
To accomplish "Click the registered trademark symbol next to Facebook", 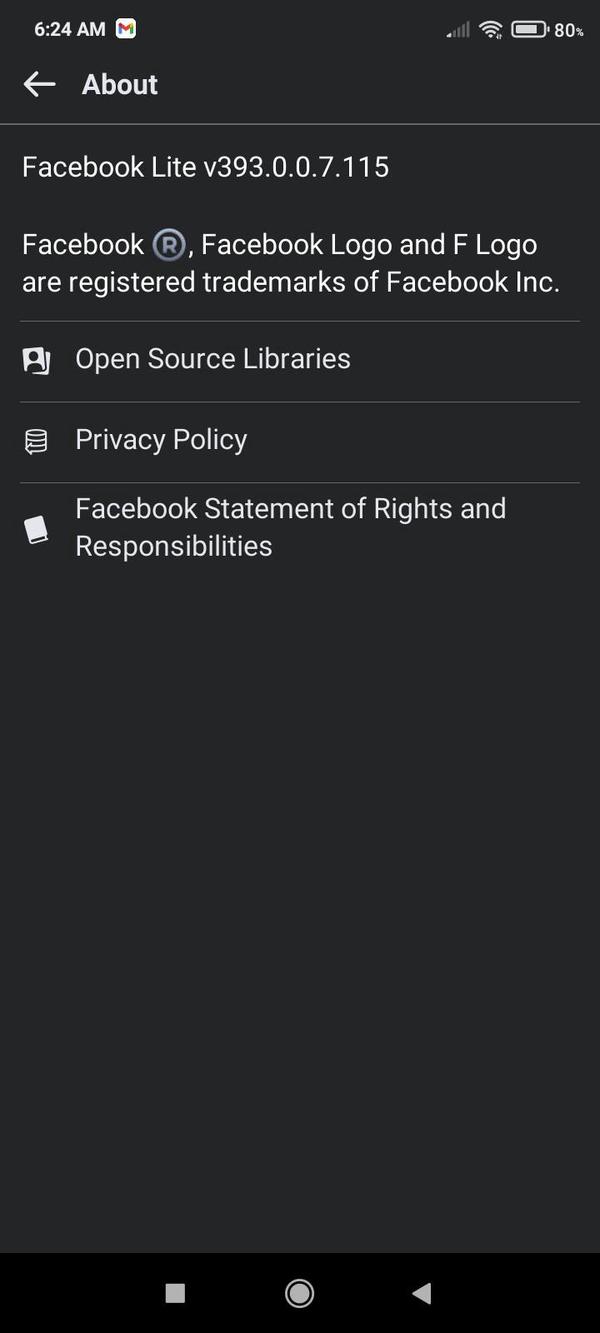I will pyautogui.click(x=169, y=244).
